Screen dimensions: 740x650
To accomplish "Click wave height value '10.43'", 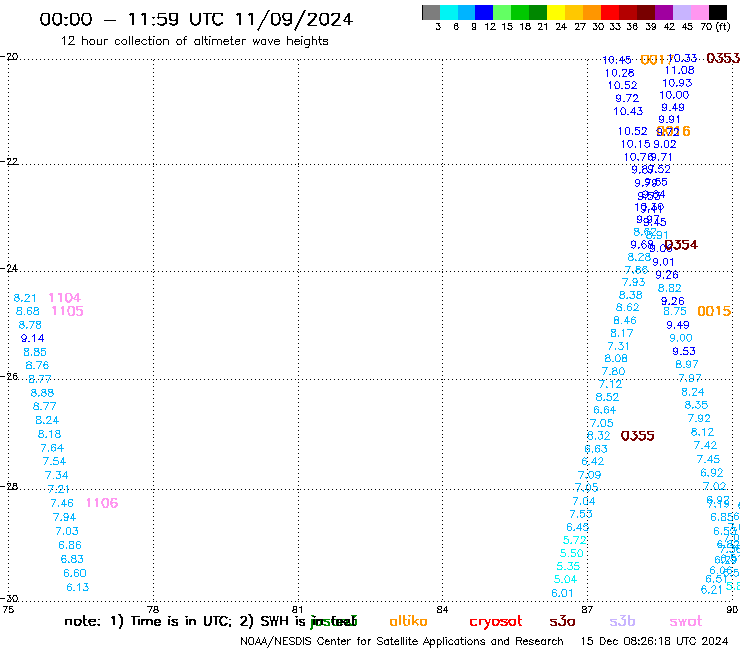I will [628, 111].
